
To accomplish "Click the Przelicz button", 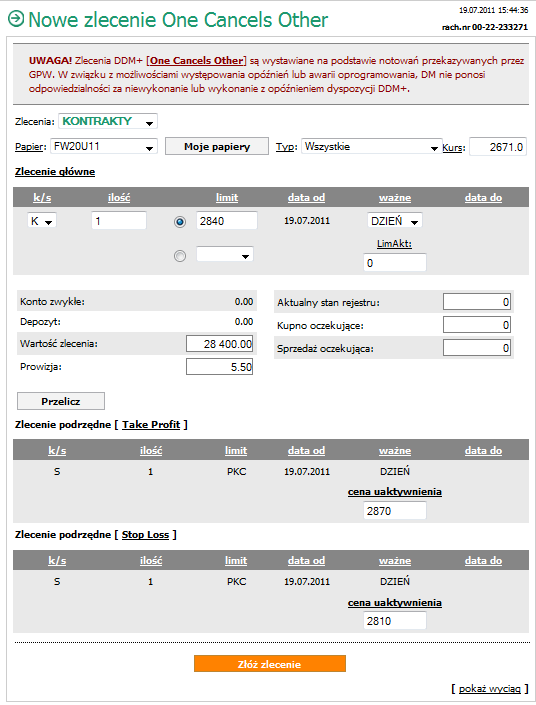I will pyautogui.click(x=61, y=401).
